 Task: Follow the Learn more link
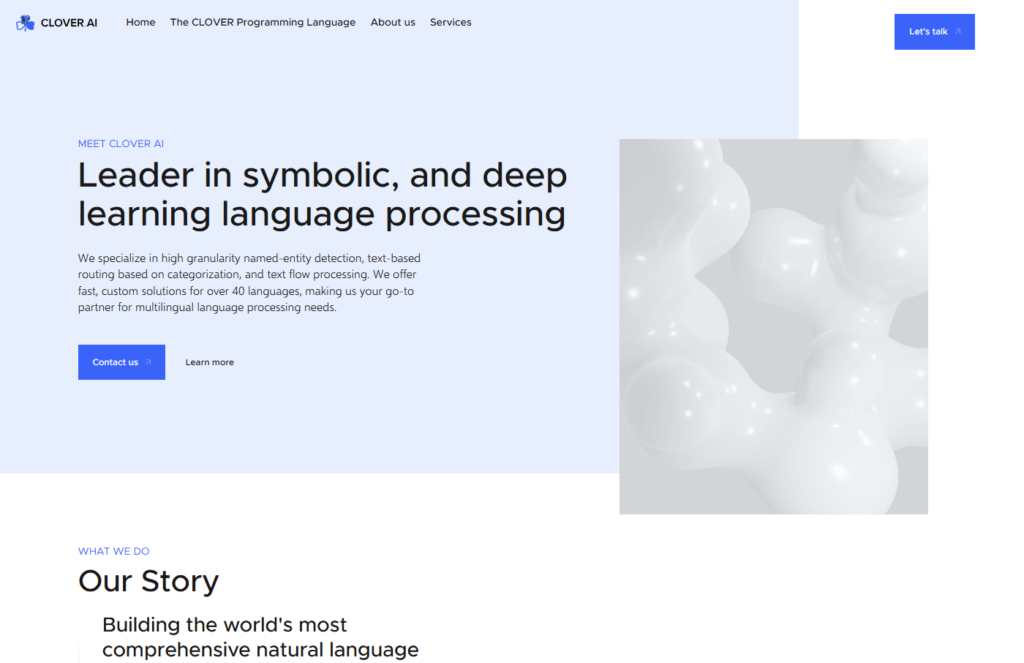[x=210, y=362]
